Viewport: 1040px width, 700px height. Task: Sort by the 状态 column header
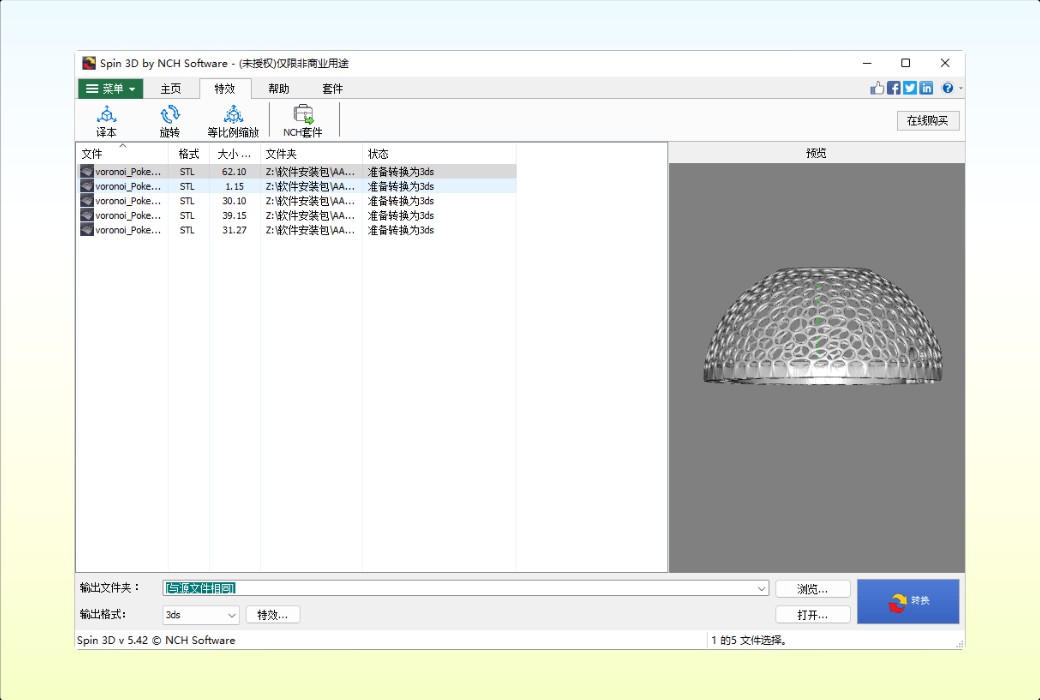439,154
